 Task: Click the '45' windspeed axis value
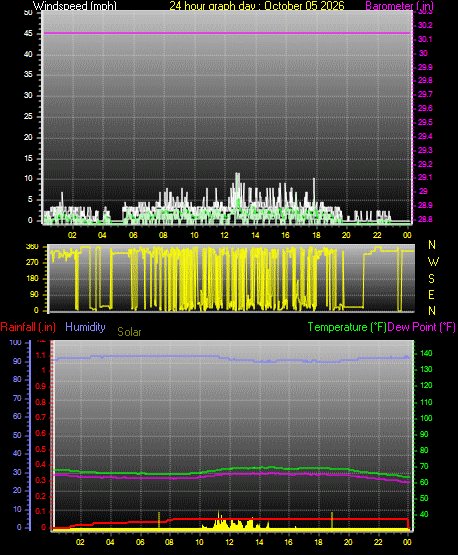[x=28, y=34]
